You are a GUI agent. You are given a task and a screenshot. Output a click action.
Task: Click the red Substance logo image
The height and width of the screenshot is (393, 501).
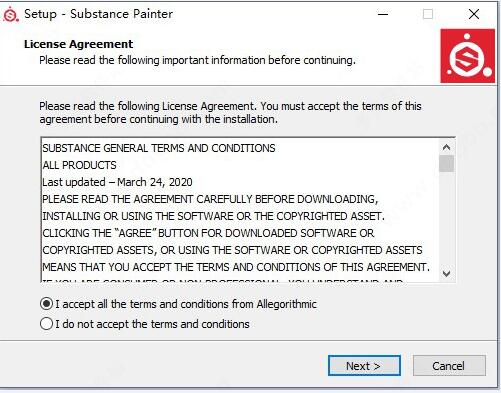click(x=467, y=56)
